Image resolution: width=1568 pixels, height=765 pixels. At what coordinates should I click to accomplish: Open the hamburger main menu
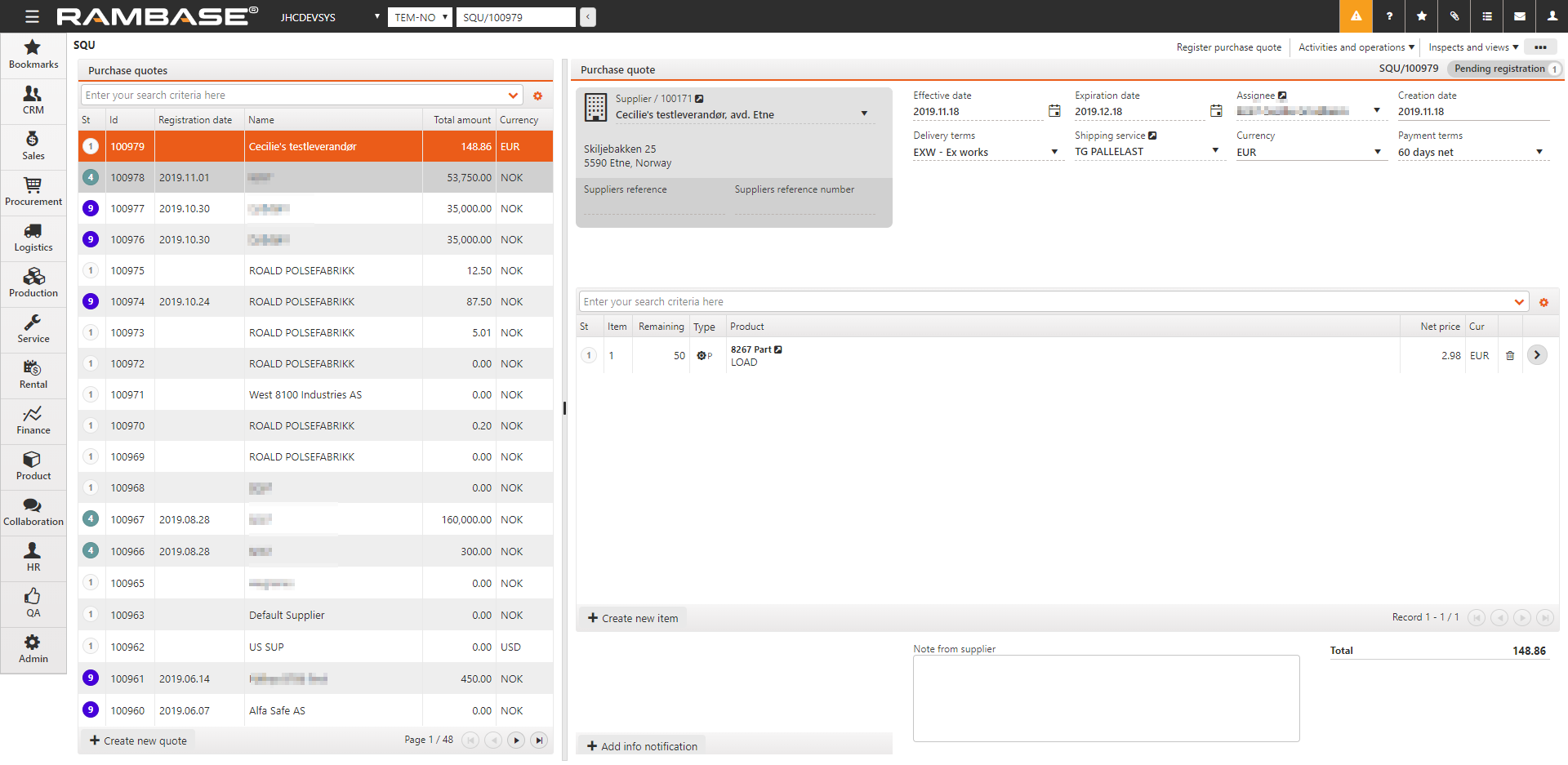coord(32,16)
